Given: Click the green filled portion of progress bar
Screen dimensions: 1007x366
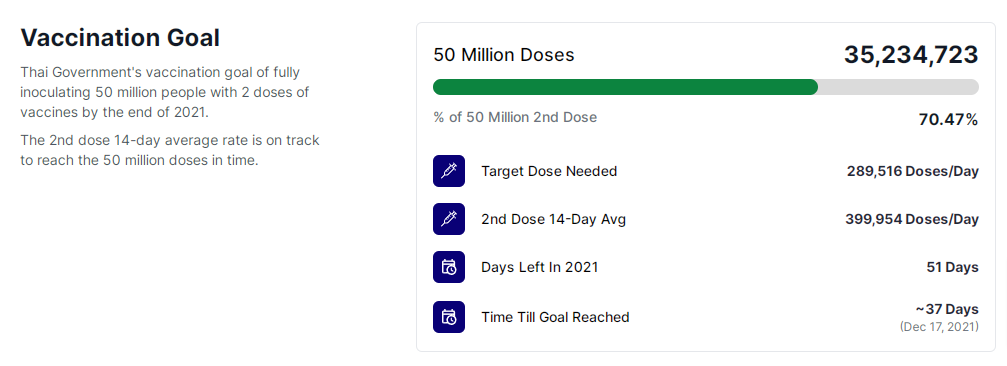Looking at the screenshot, I should pos(625,87).
